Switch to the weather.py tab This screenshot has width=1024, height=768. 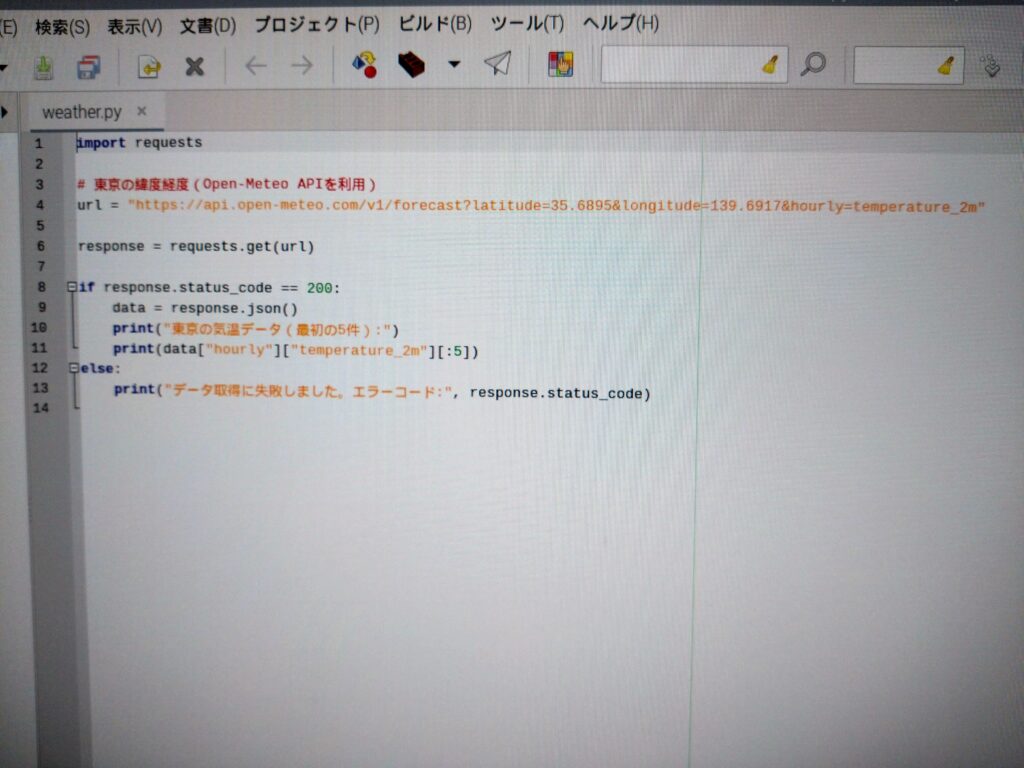81,112
